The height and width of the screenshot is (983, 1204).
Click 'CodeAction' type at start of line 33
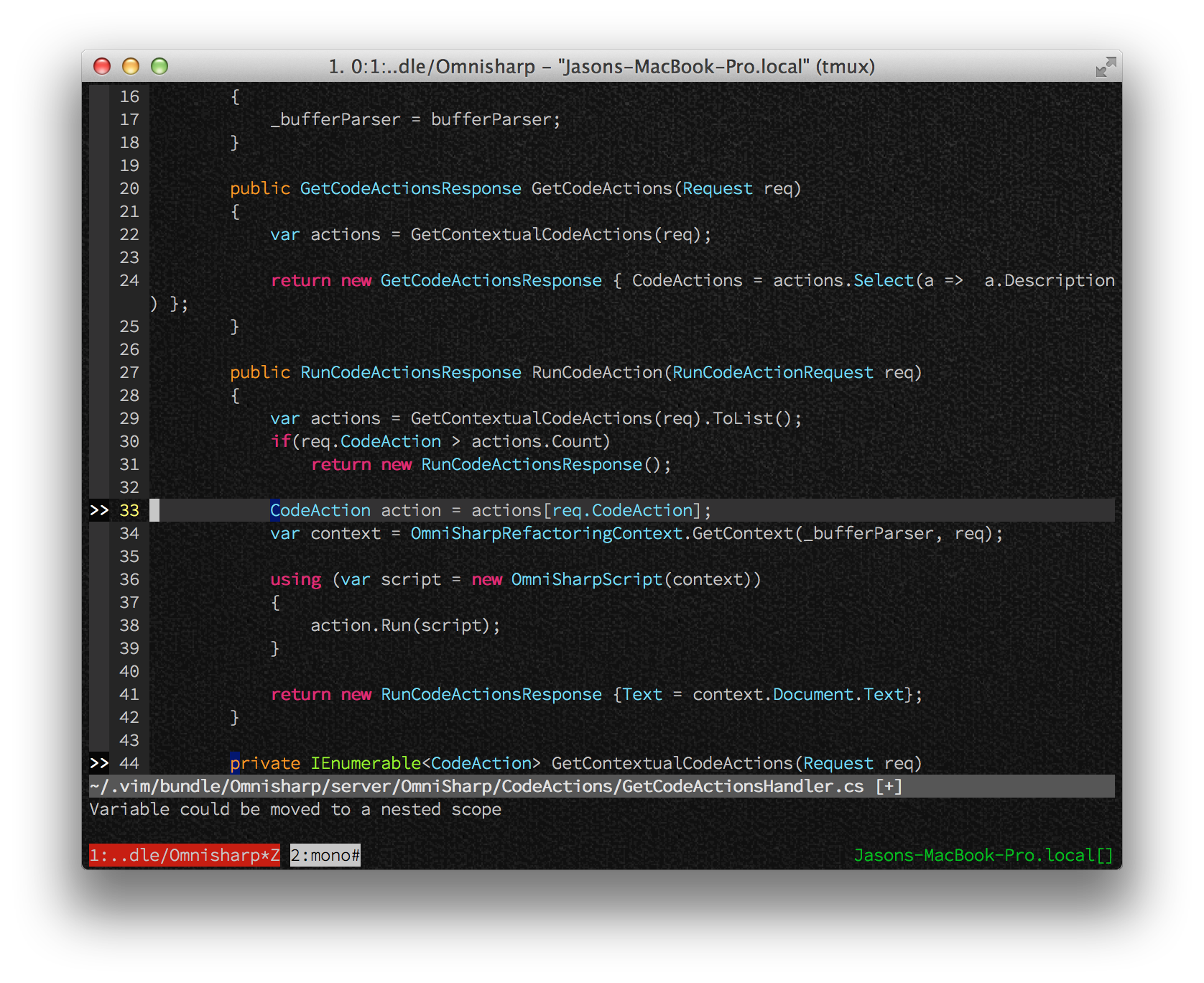click(320, 510)
